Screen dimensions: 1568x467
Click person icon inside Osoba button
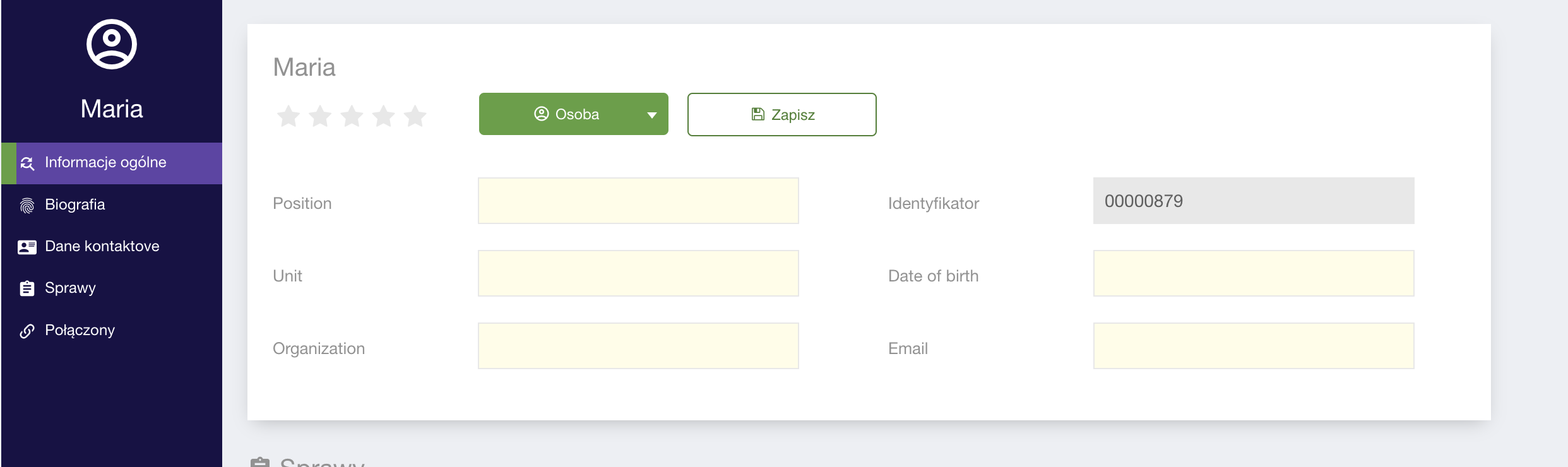coord(541,114)
